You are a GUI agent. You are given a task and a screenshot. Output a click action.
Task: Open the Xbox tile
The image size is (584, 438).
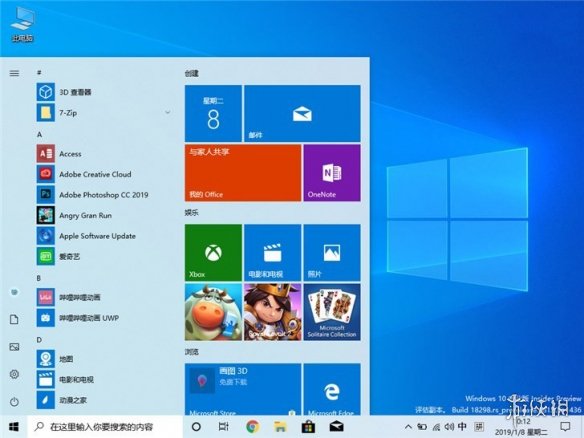(213, 253)
